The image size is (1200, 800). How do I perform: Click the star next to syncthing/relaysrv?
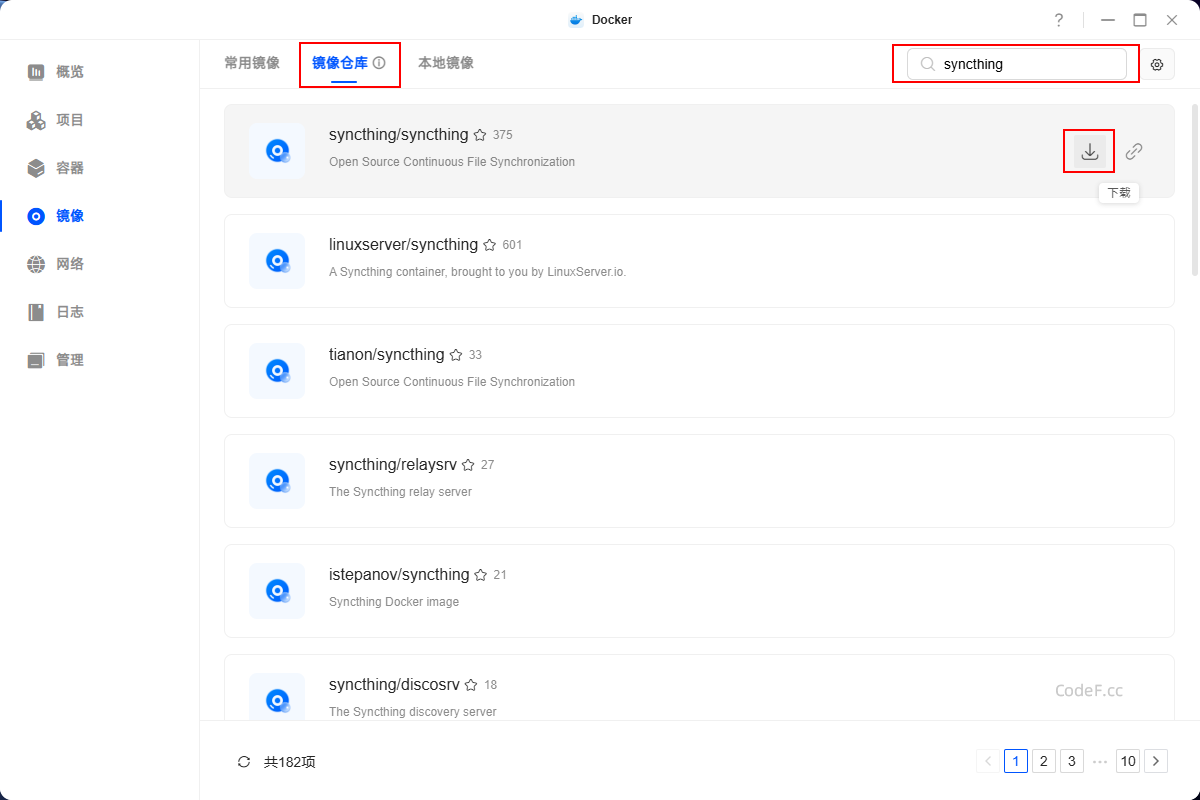point(468,465)
